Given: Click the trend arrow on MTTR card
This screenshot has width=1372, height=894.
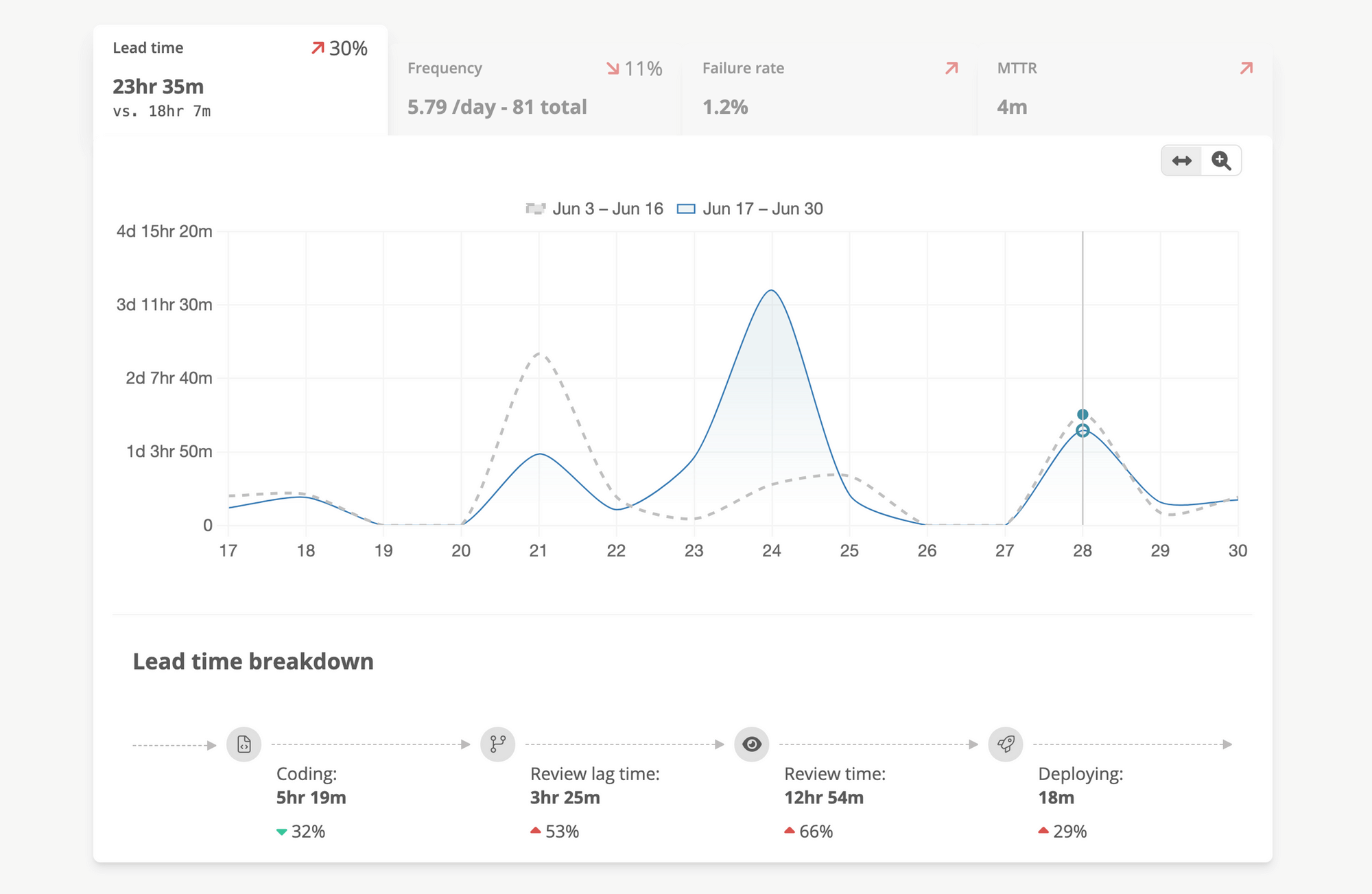Looking at the screenshot, I should pos(1245,69).
